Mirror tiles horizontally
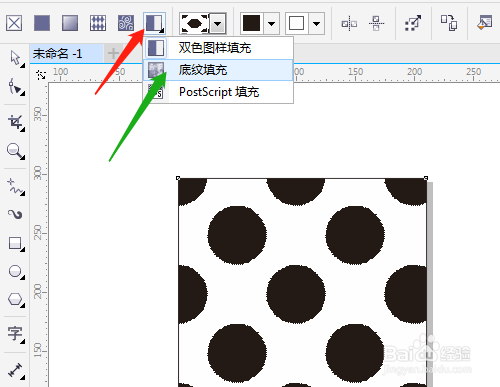 [x=349, y=24]
